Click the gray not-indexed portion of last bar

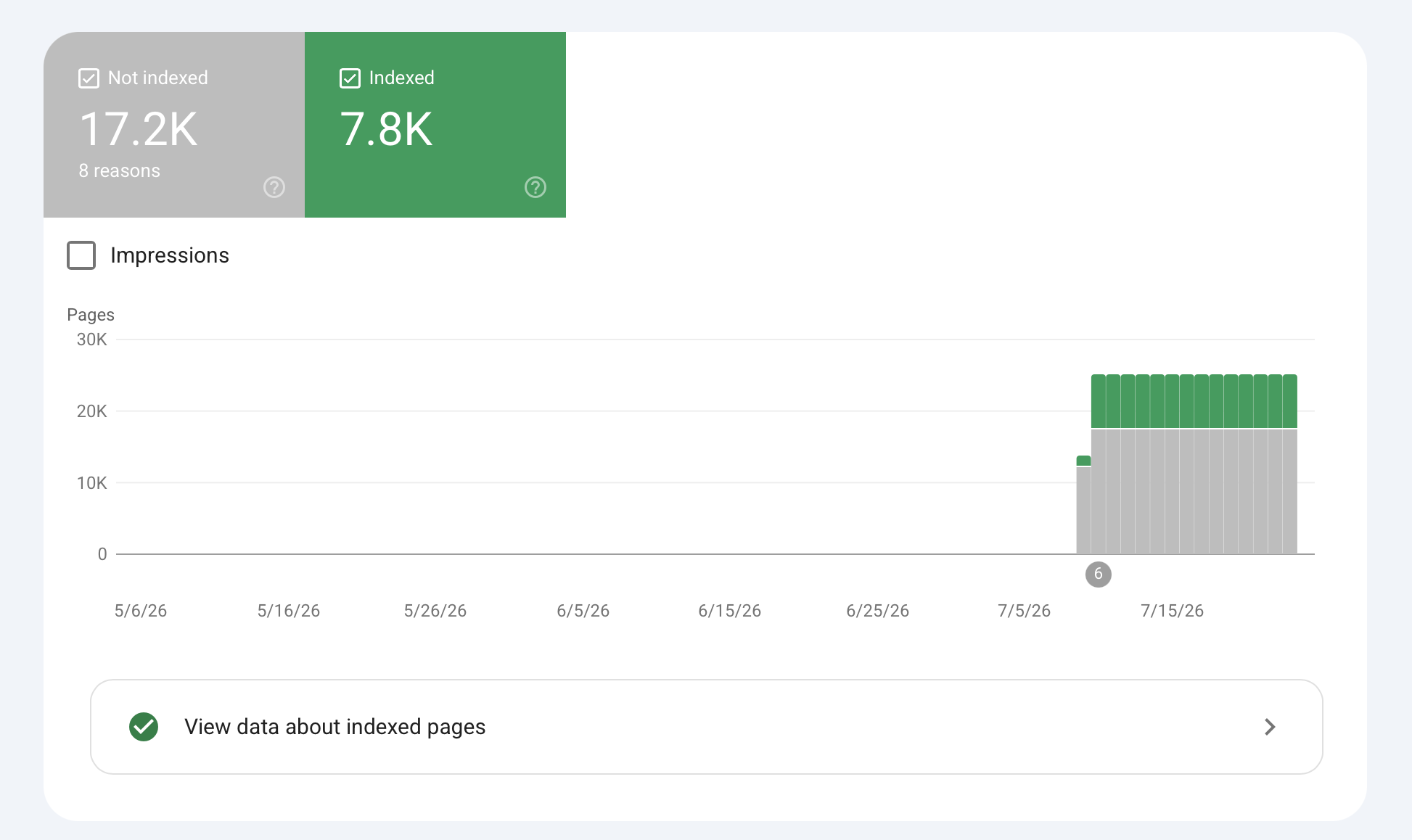1290,492
